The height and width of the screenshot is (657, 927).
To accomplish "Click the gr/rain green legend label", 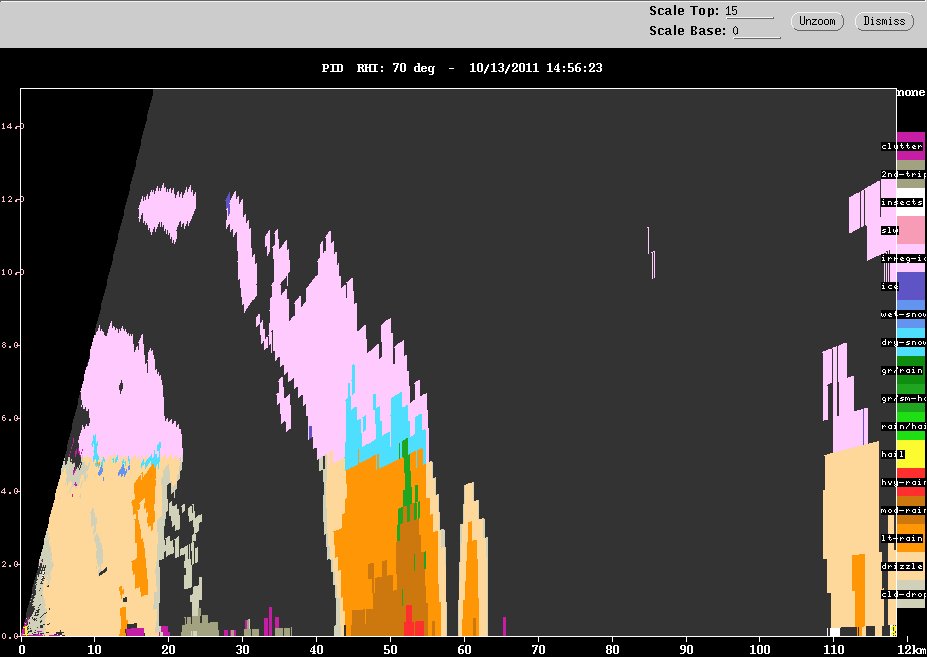I will [902, 371].
